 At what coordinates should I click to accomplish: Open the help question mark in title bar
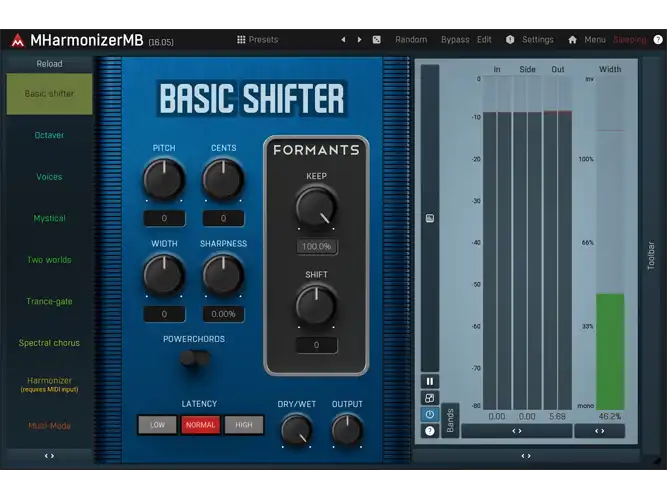tap(658, 40)
